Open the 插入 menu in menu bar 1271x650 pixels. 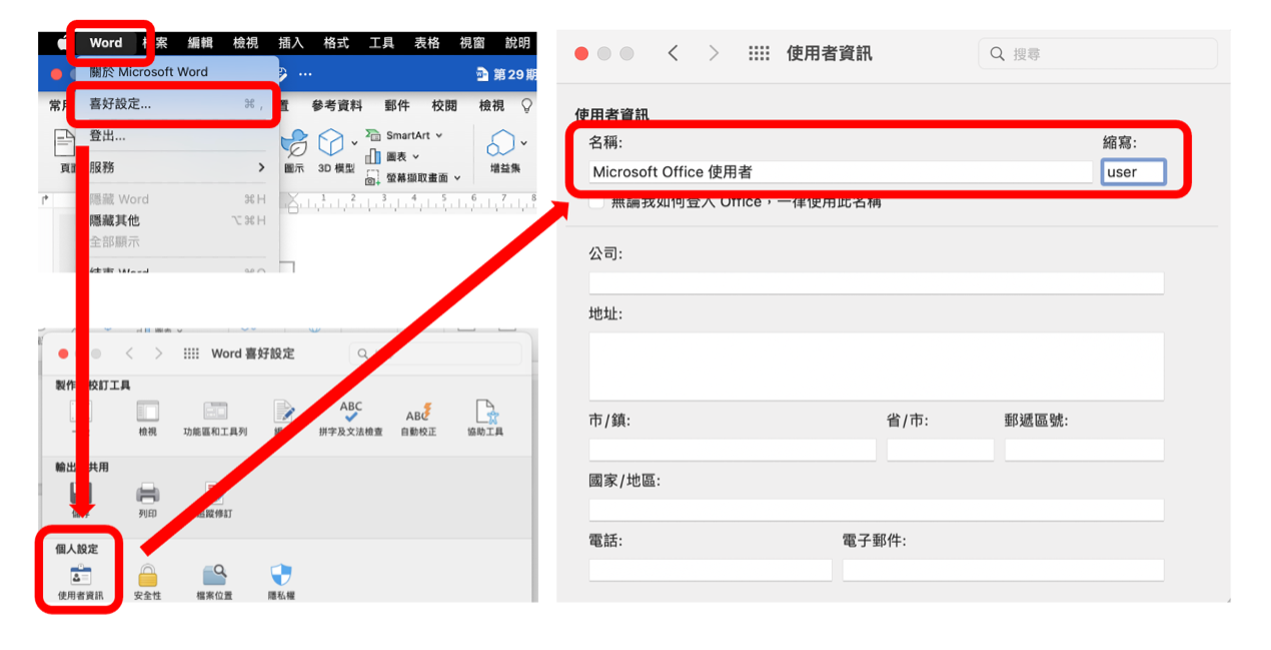(x=291, y=43)
